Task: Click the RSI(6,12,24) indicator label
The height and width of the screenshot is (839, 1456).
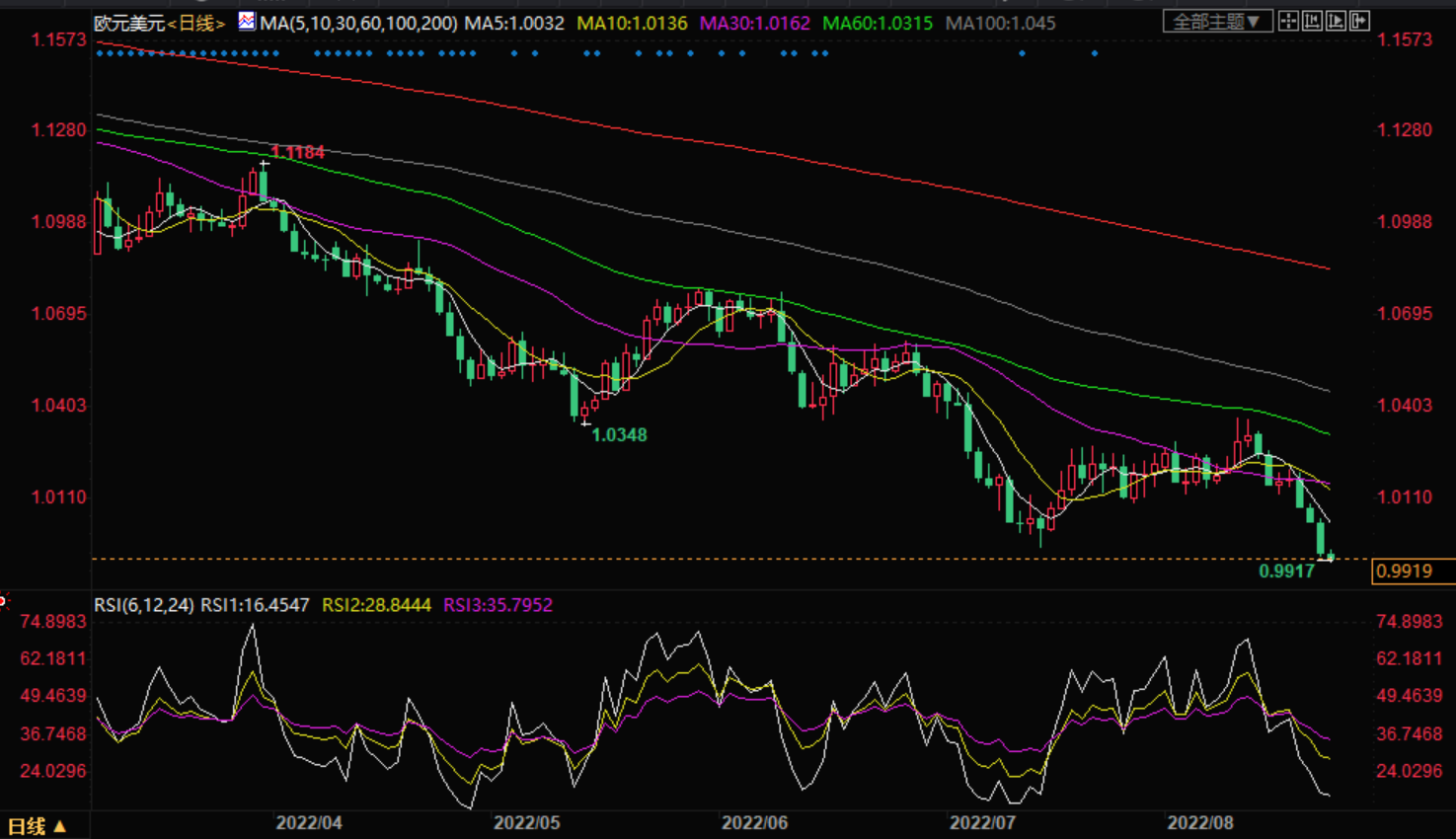Action: 144,605
